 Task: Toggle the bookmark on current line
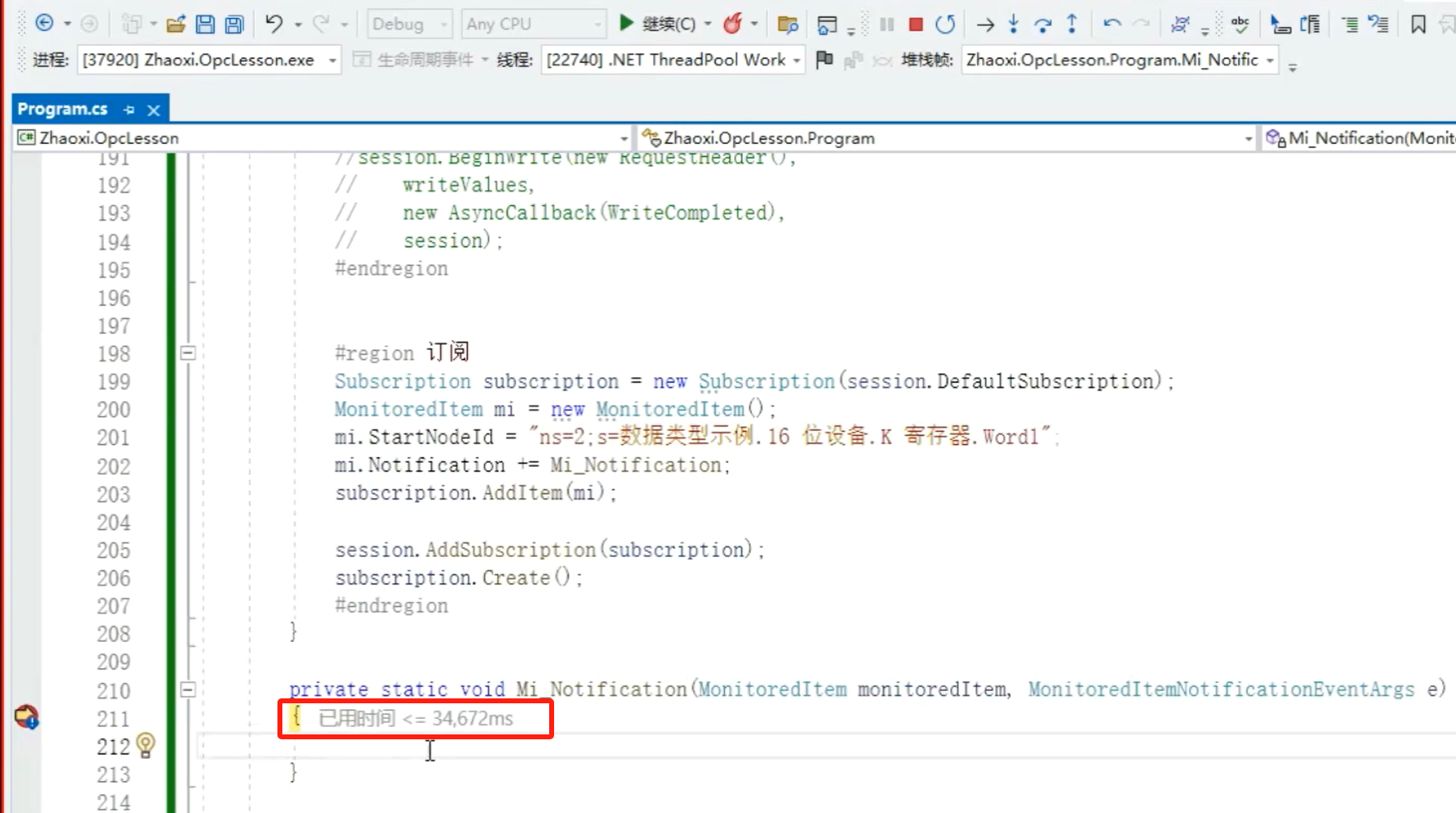click(1418, 25)
